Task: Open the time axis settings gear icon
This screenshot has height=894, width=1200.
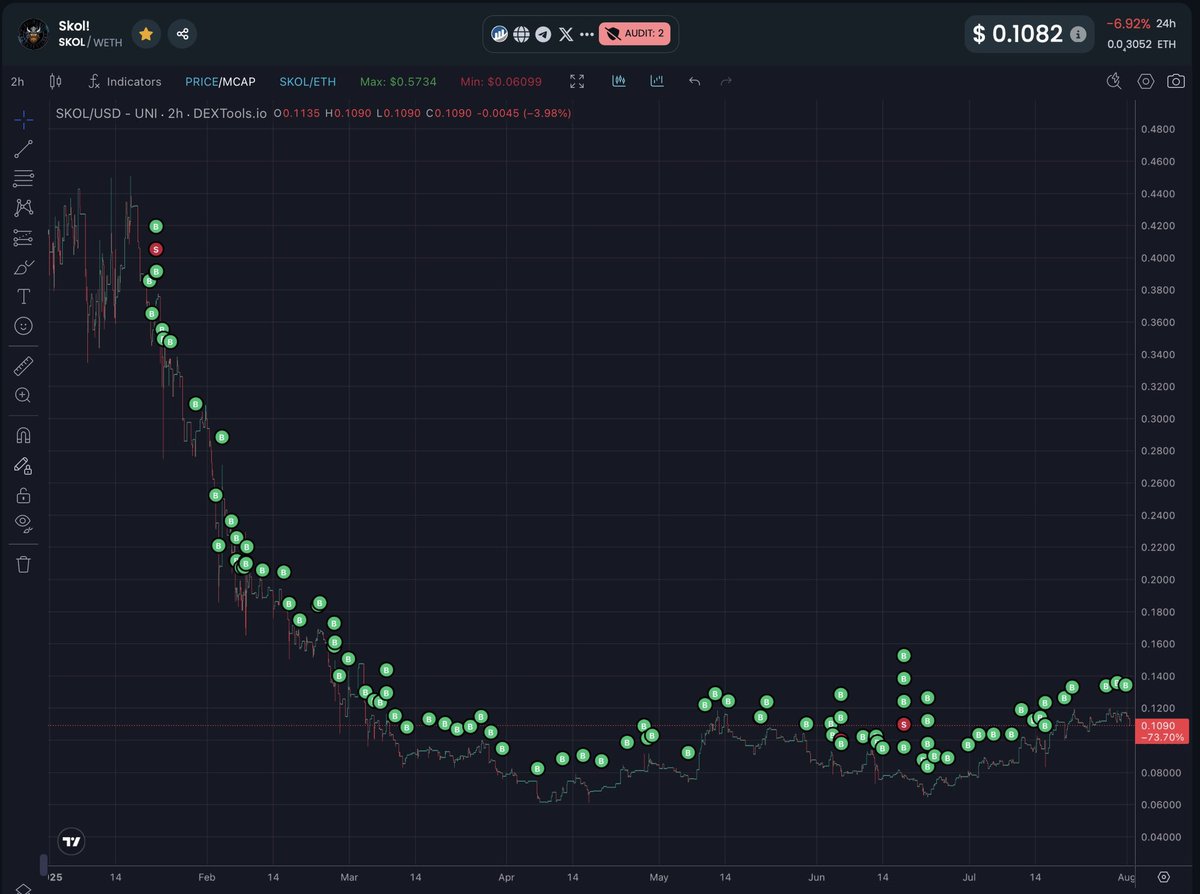Action: point(1163,876)
